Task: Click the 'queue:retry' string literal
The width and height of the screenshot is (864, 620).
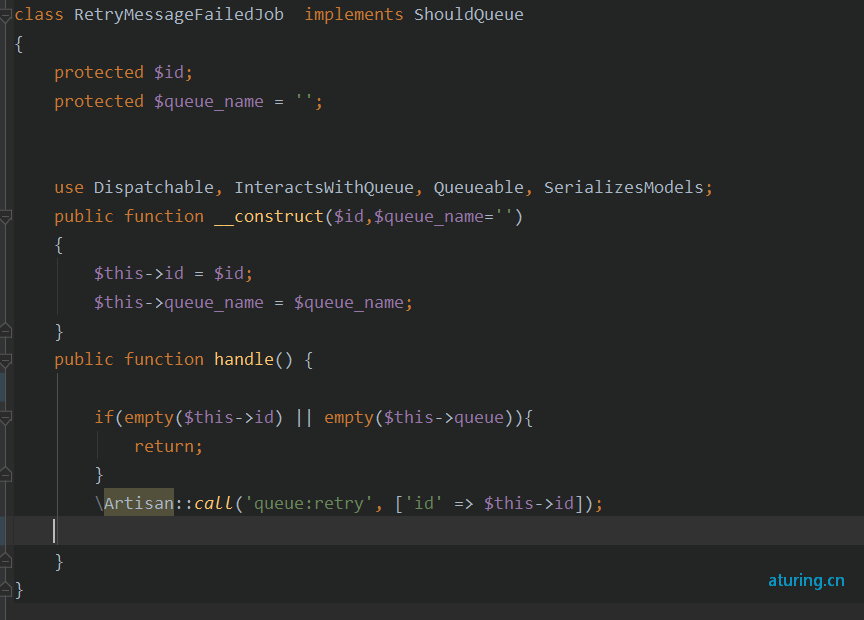Action: pyautogui.click(x=309, y=503)
